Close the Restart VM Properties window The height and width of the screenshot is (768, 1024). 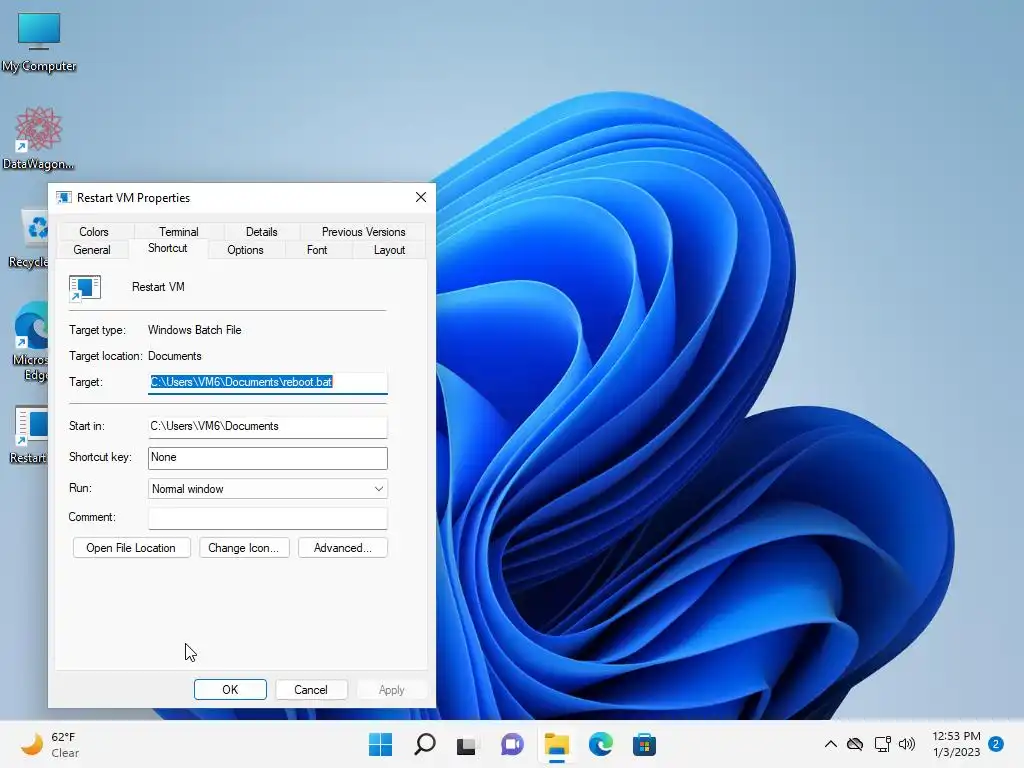[421, 197]
